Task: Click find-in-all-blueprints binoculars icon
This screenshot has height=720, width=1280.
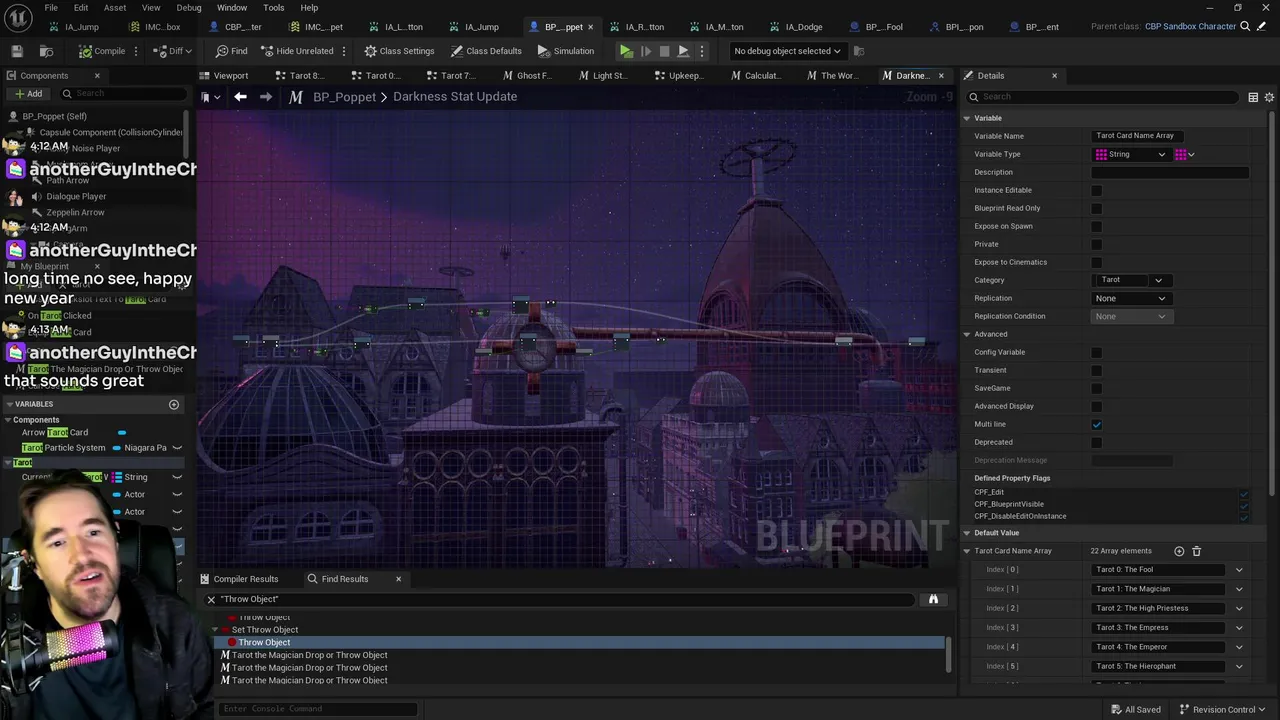Action: click(x=933, y=599)
